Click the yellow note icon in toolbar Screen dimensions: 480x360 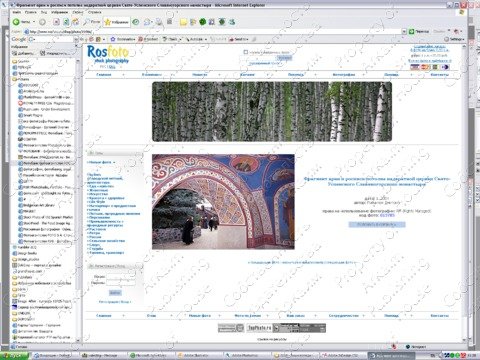(x=183, y=22)
